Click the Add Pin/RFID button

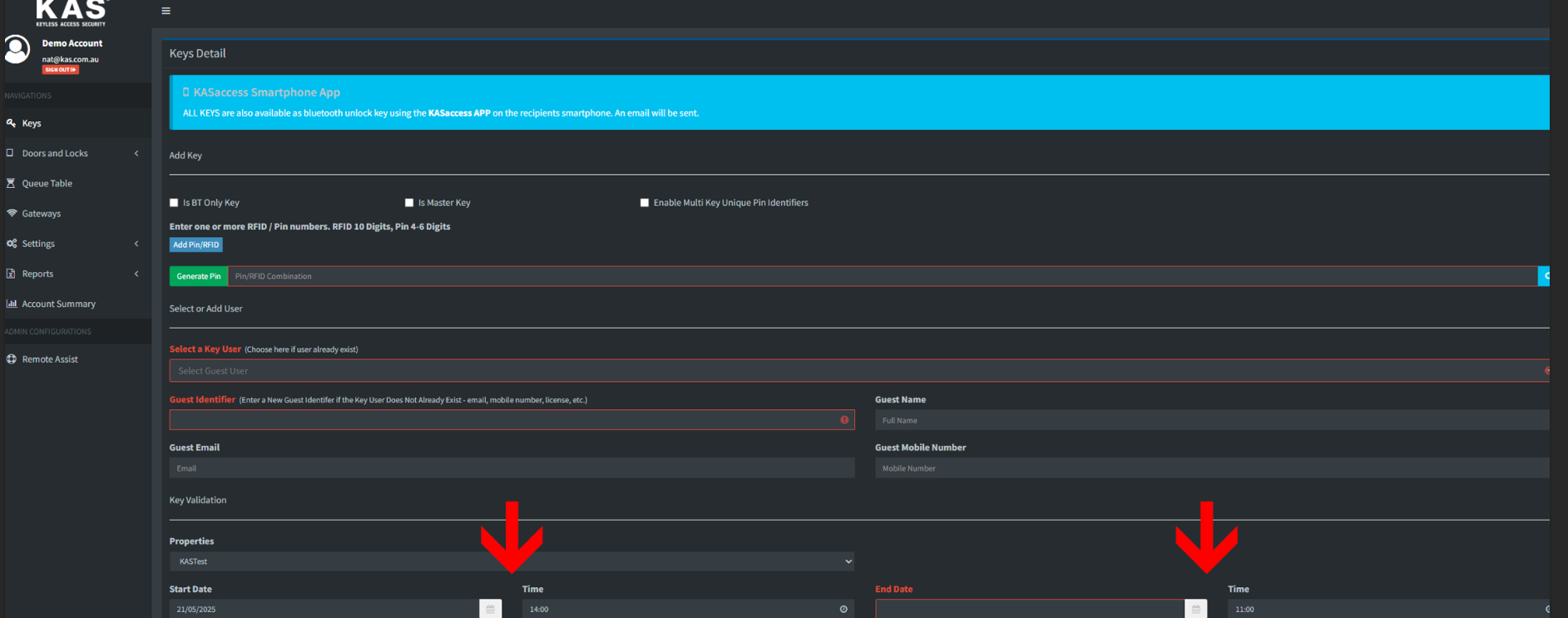pyautogui.click(x=196, y=245)
